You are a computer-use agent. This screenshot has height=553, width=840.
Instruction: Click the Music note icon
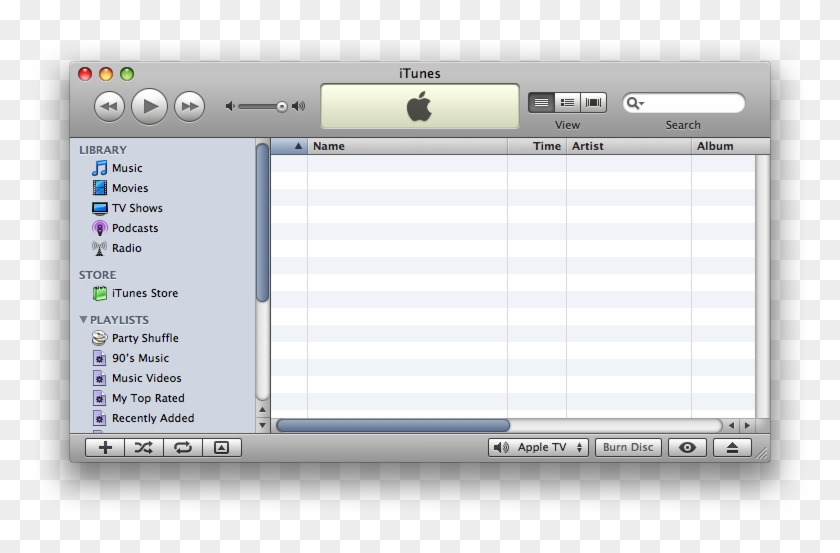point(99,168)
